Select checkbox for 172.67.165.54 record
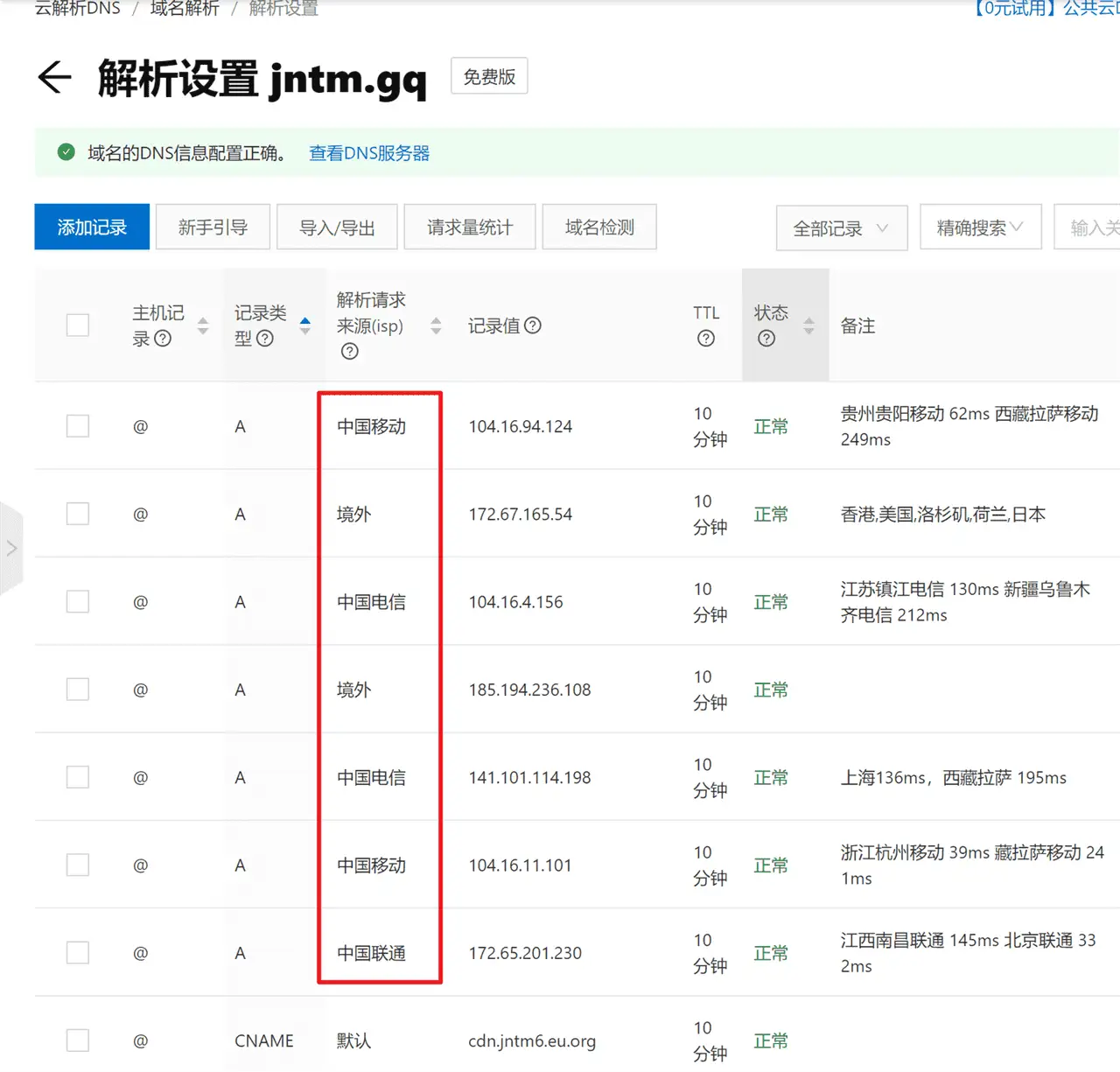This screenshot has width=1120, height=1072. (x=78, y=514)
